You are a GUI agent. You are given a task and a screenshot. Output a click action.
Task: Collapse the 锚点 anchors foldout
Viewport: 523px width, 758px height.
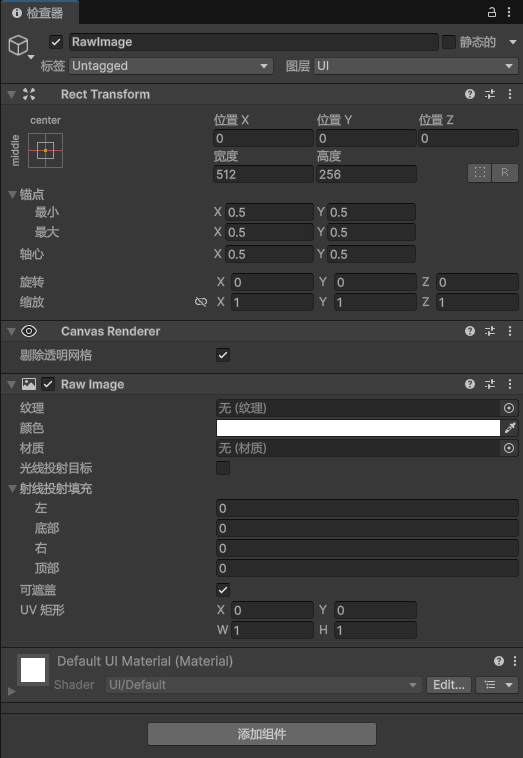click(x=13, y=195)
